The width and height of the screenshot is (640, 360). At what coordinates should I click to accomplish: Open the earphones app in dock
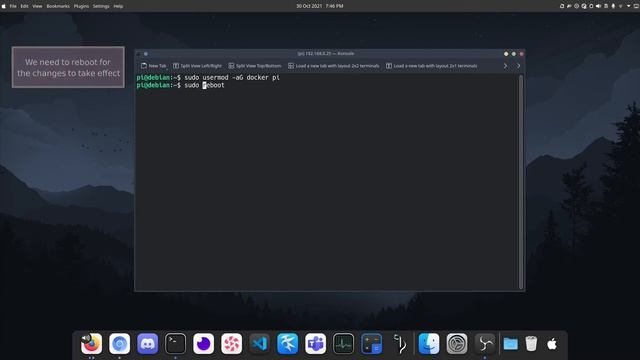click(x=400, y=344)
